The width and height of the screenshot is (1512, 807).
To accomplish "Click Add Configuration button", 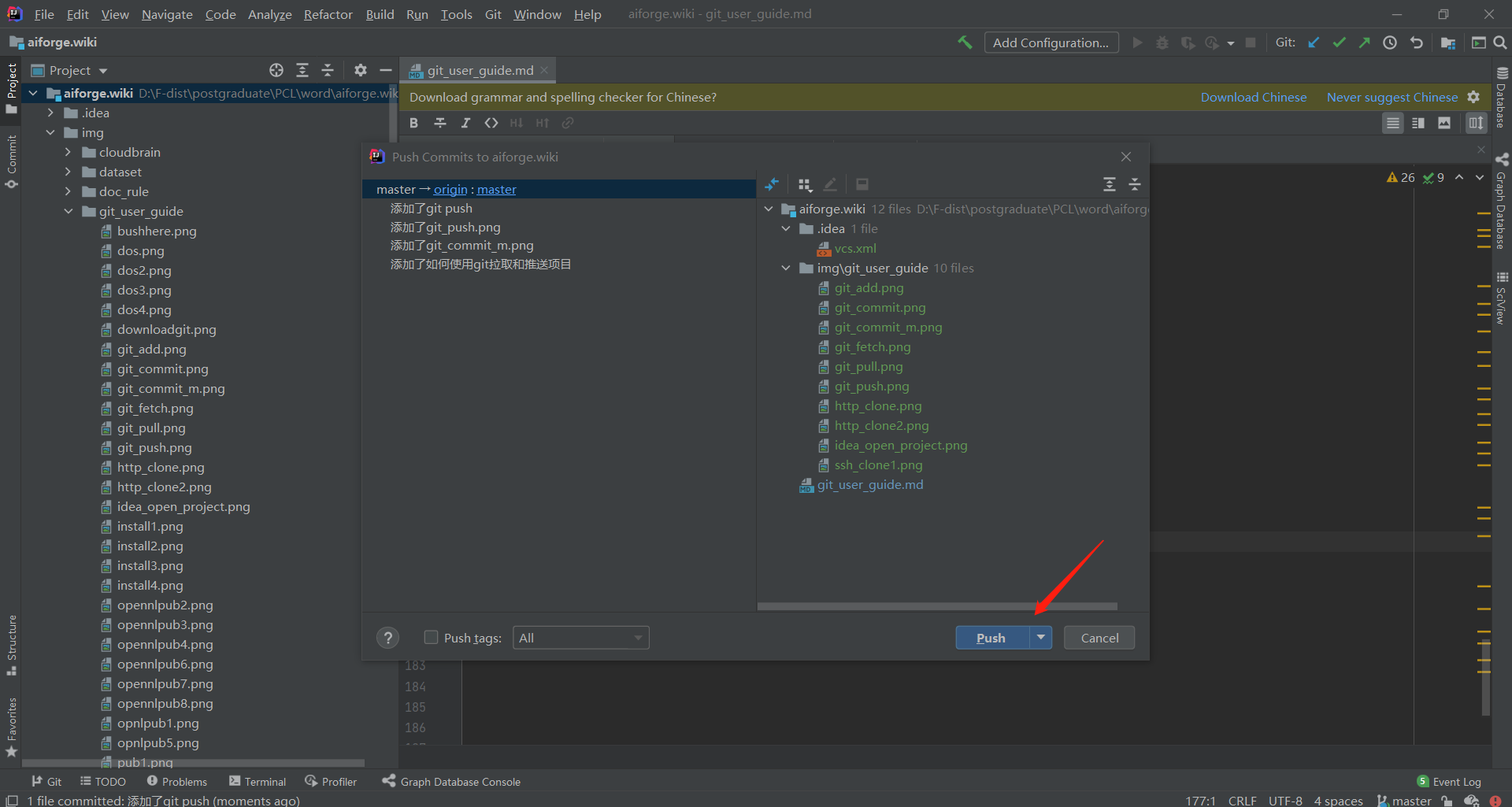I will point(1051,43).
